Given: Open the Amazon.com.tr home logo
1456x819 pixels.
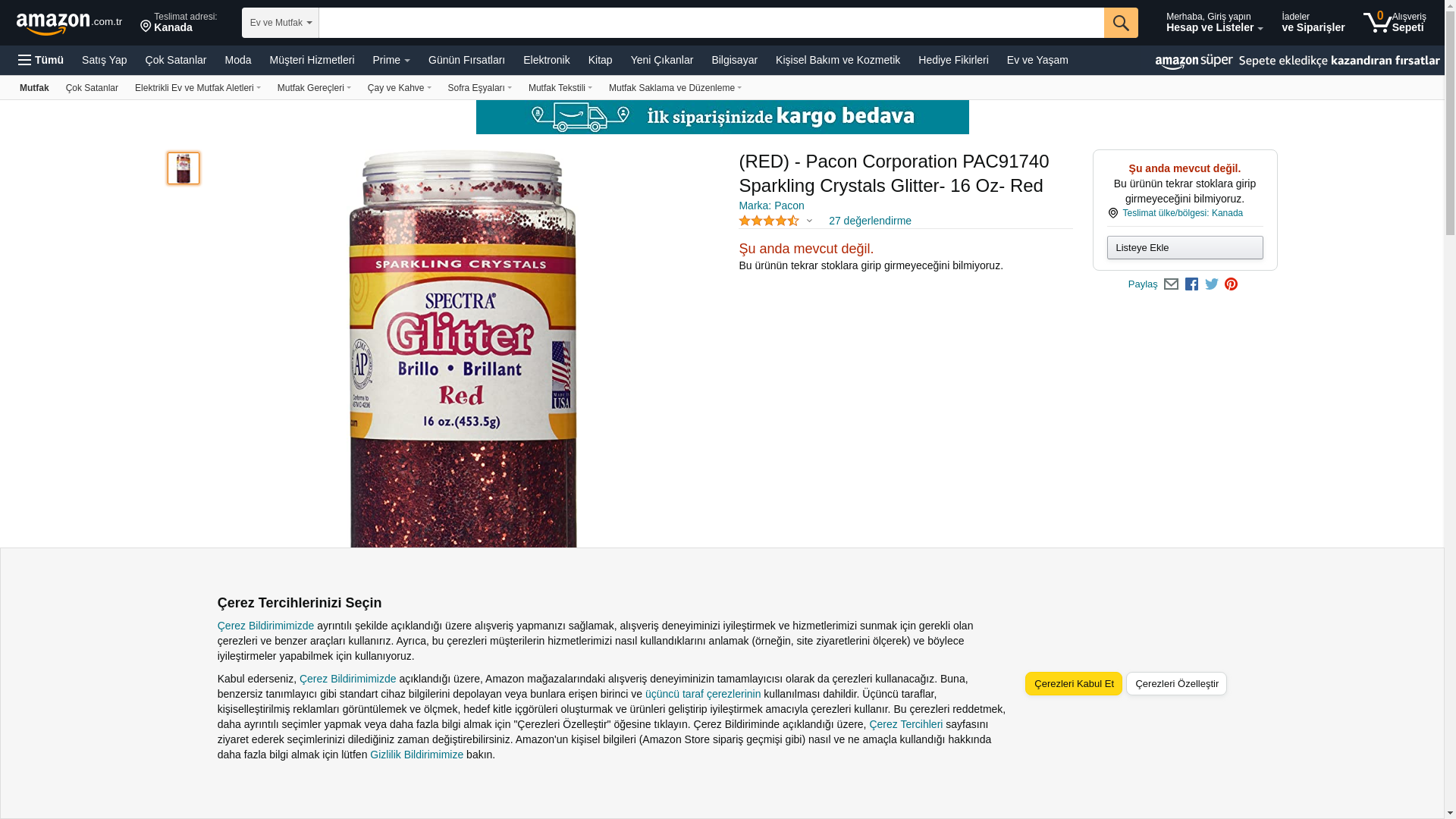Looking at the screenshot, I should (69, 24).
